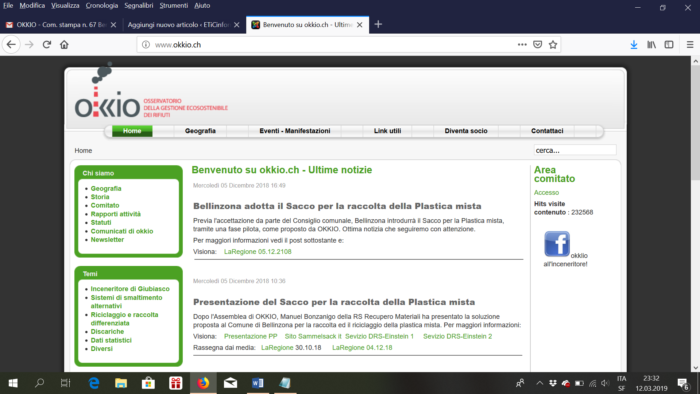
Task: Reload the okkio.ch page
Action: (47, 45)
